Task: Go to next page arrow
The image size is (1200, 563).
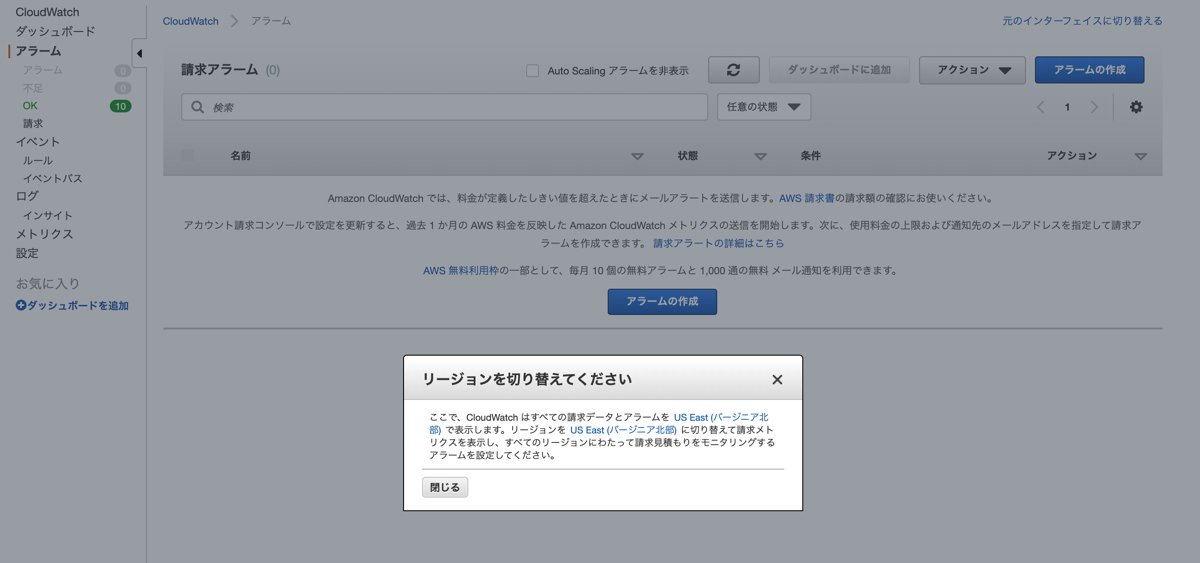Action: point(1094,107)
